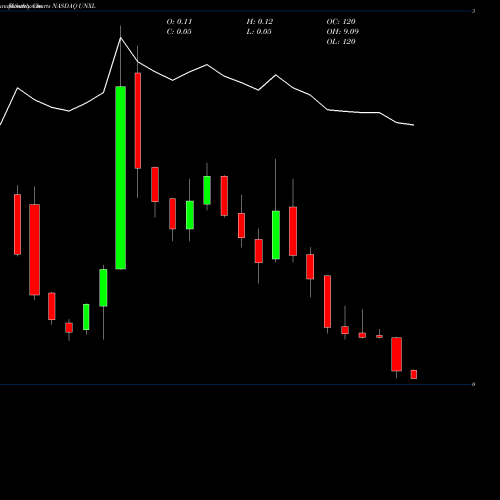This screenshot has width=500, height=500.
Task: Click the tallest green candlestick body
Action: [x=121, y=178]
